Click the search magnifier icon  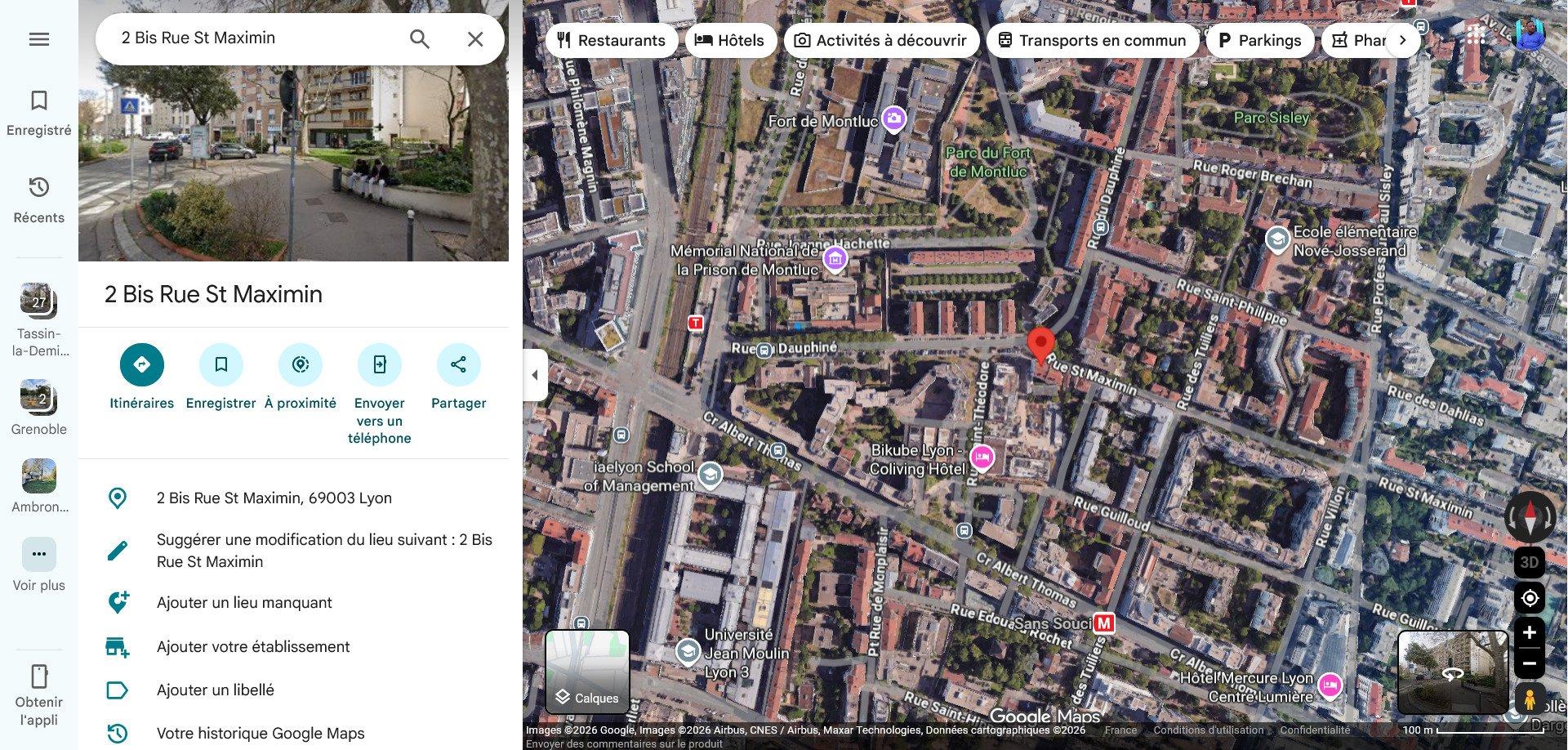pyautogui.click(x=420, y=39)
